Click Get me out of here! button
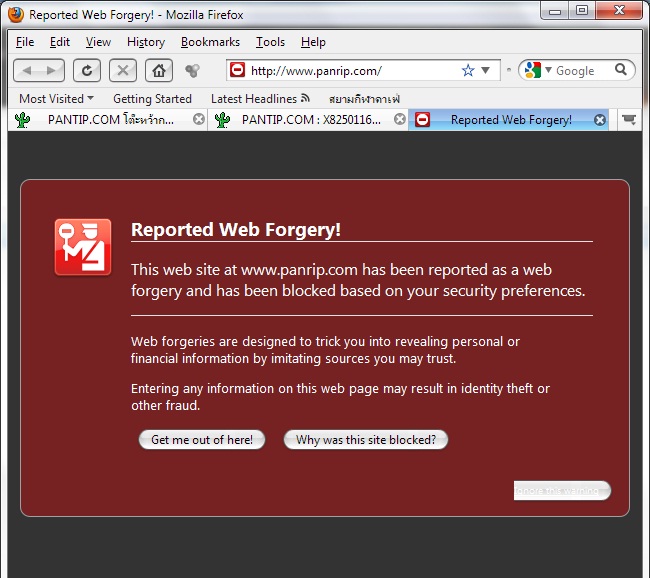650x578 pixels. pyautogui.click(x=202, y=440)
